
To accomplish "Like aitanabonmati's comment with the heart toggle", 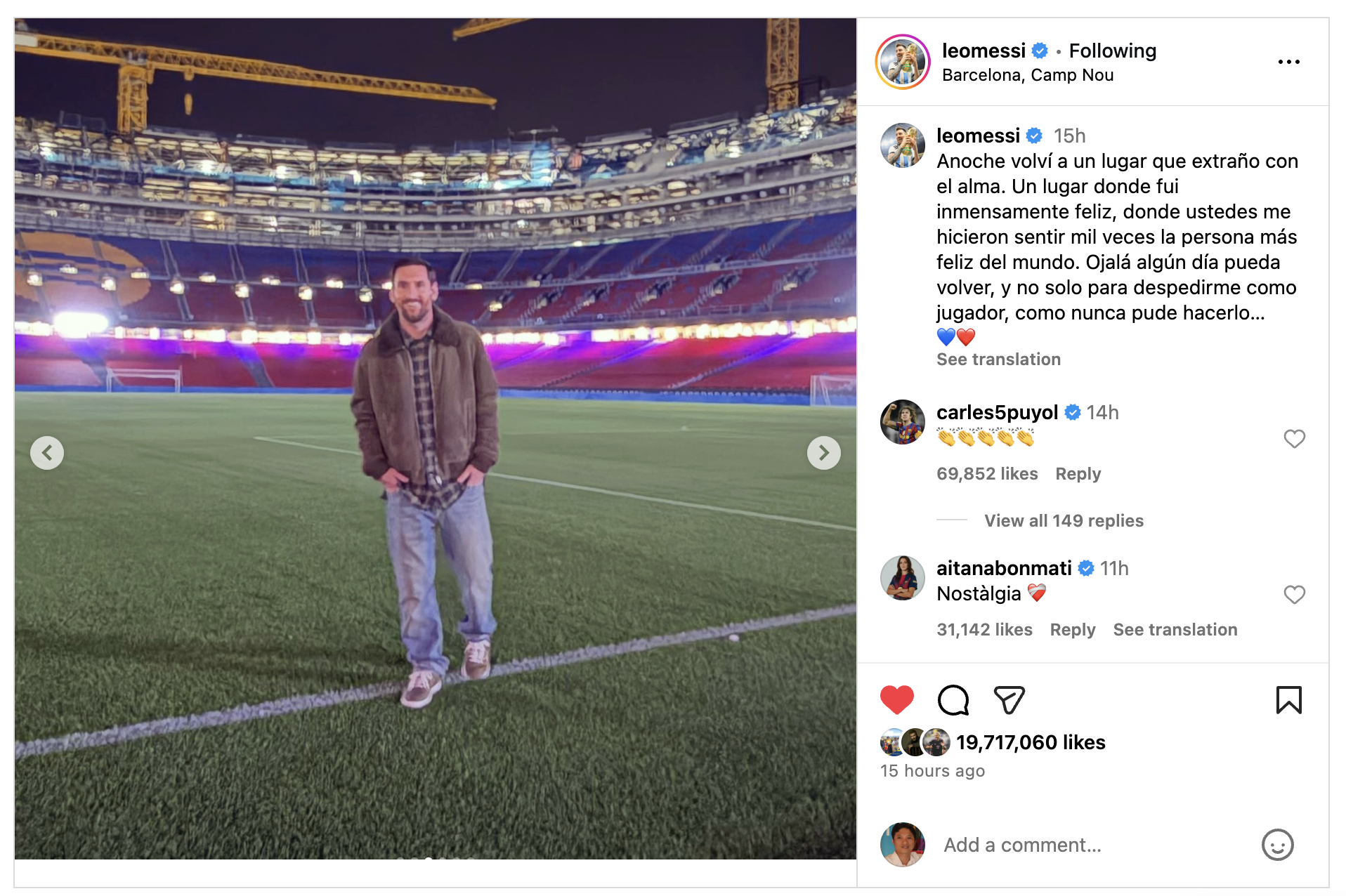I will [1295, 595].
